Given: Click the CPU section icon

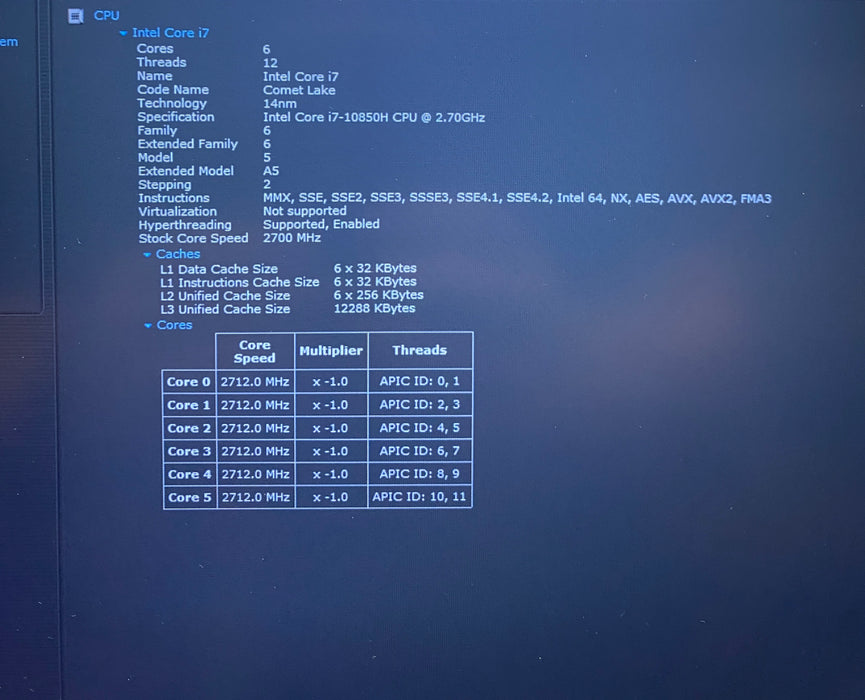Looking at the screenshot, I should click(x=76, y=16).
